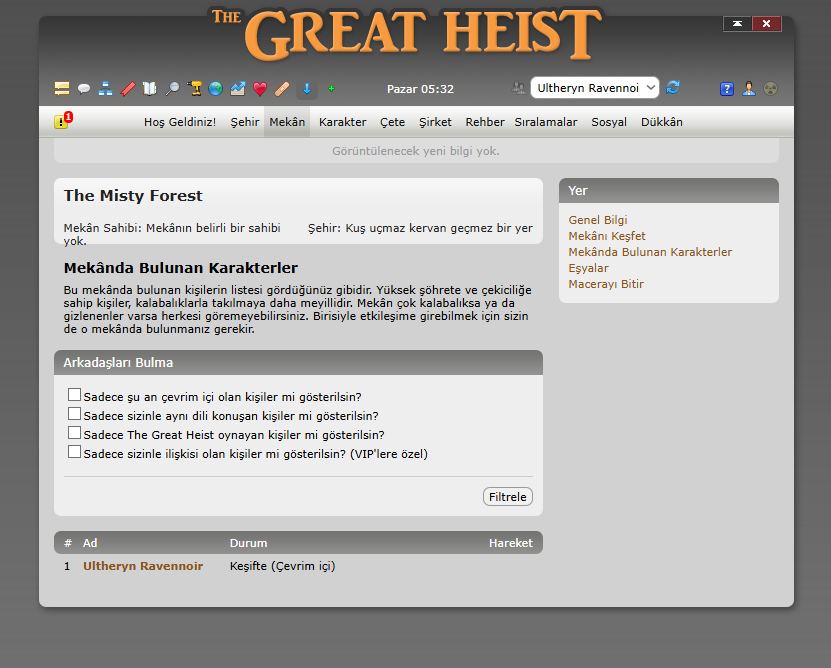
Task: Click the yellow power drill icon
Action: click(x=194, y=89)
